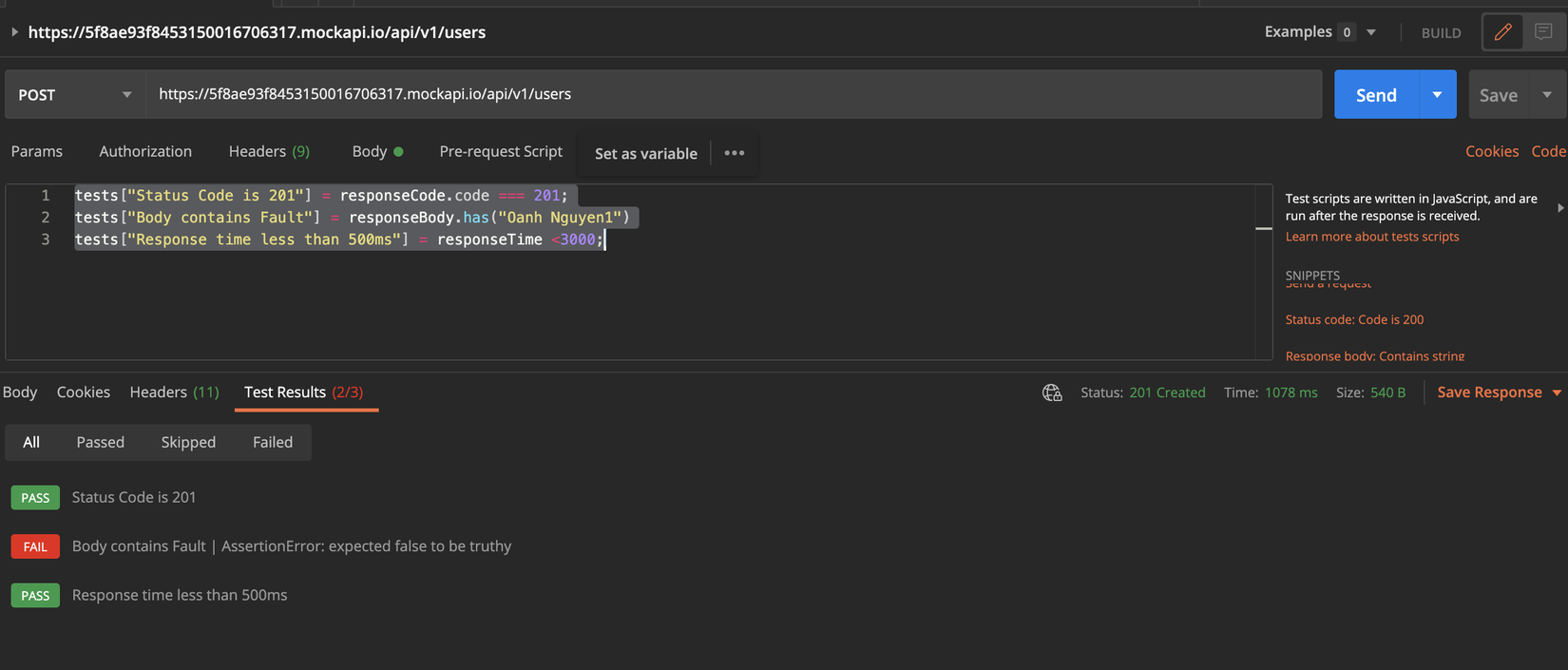Screen dimensions: 1568x670
Task: Open the Save Response dropdown
Action: click(x=1557, y=392)
